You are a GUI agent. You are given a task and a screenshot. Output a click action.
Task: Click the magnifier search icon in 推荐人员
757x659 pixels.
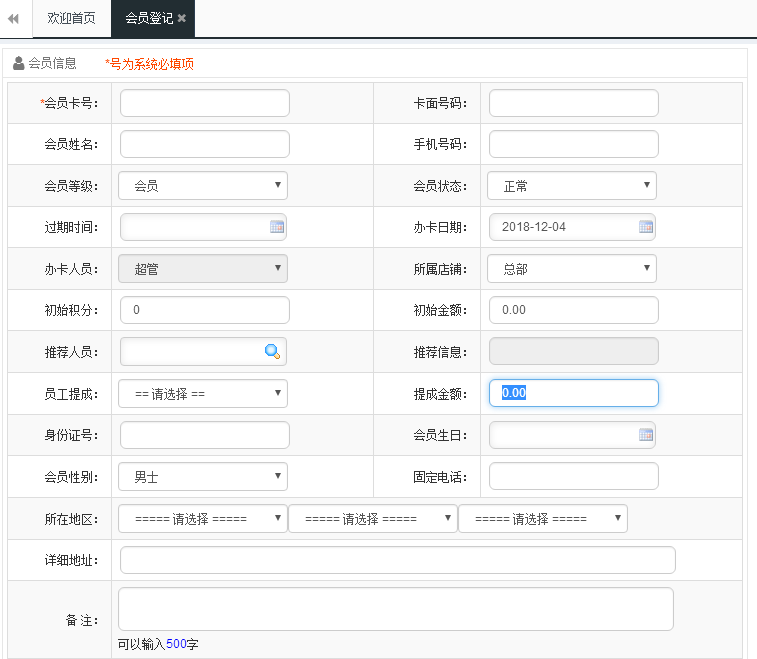pos(272,351)
